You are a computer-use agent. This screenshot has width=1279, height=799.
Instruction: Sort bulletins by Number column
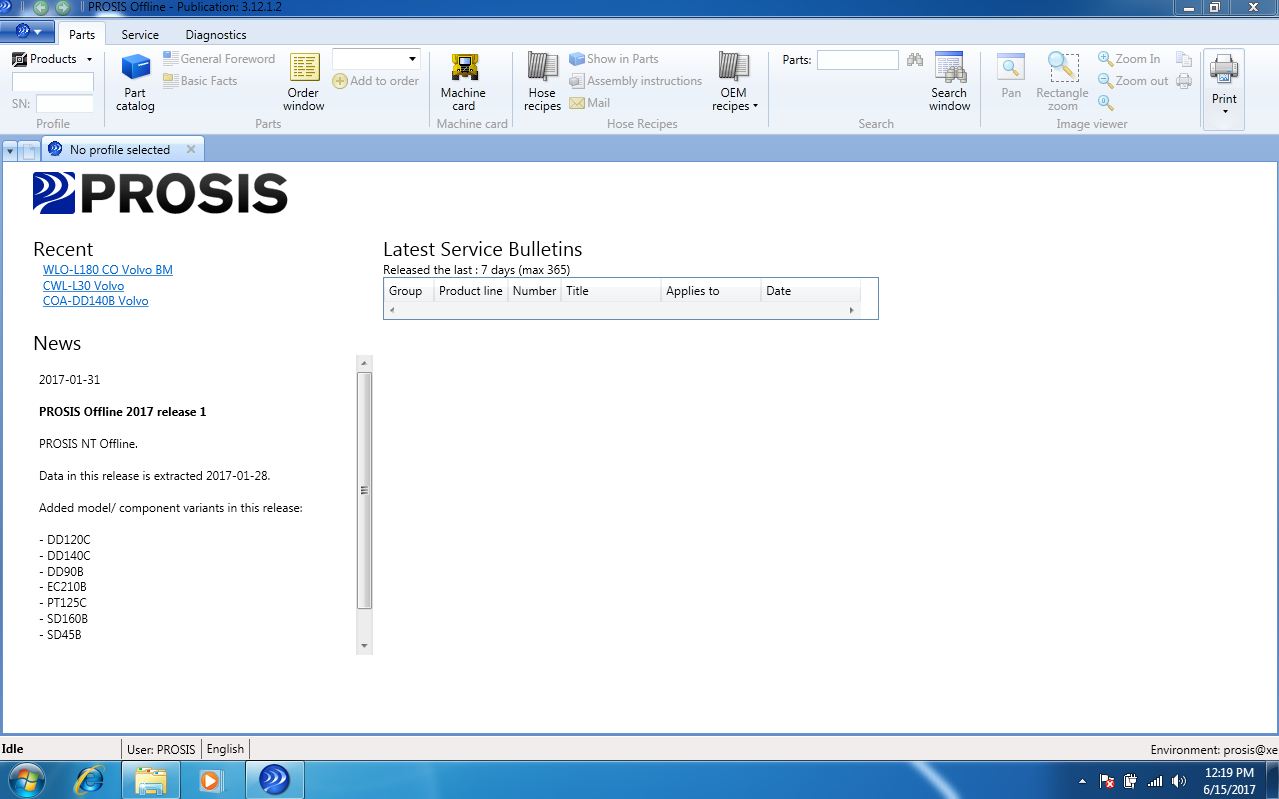click(x=535, y=291)
